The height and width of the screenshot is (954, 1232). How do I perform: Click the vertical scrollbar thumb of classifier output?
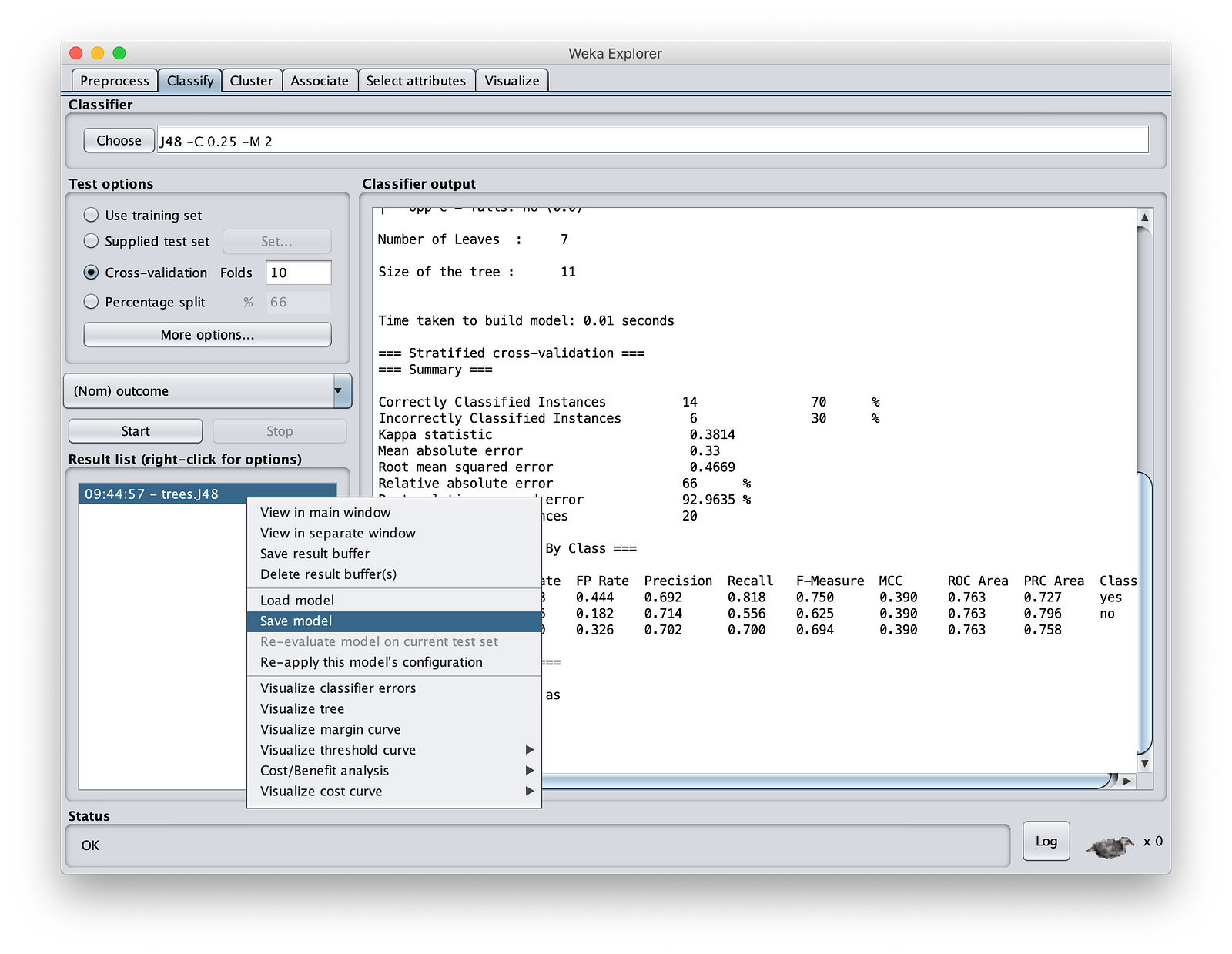pos(1144,612)
